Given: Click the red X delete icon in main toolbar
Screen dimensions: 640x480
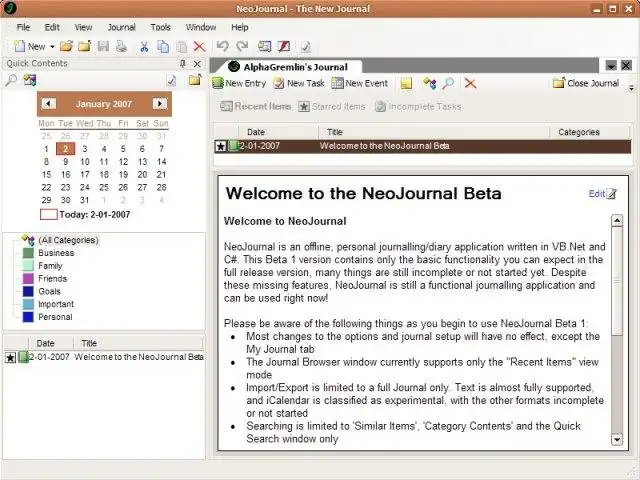Looking at the screenshot, I should tap(199, 47).
